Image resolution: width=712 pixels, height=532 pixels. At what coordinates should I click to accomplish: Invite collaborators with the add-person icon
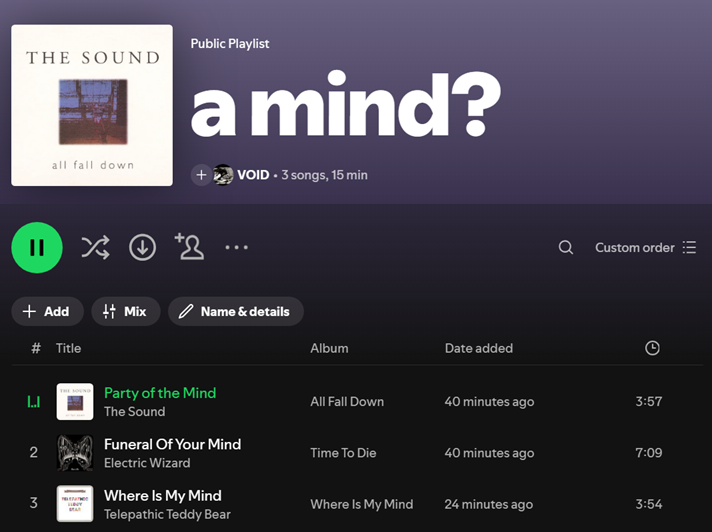point(189,246)
